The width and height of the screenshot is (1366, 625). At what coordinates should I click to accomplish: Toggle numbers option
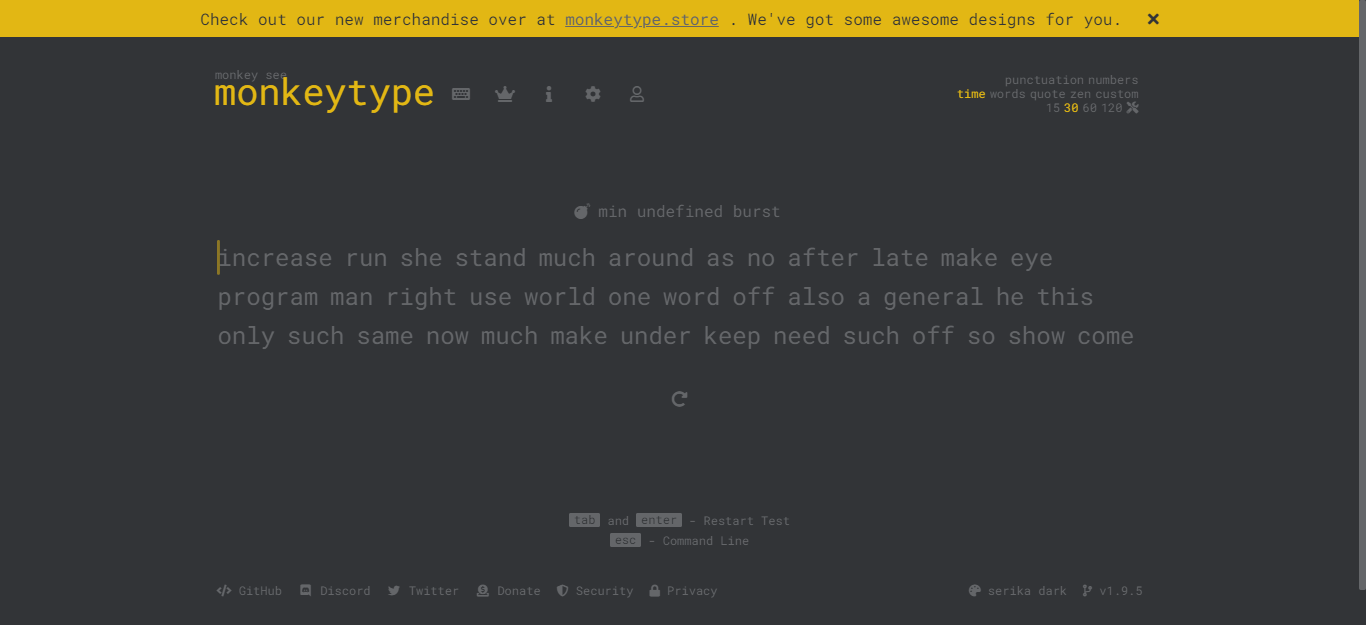1113,80
